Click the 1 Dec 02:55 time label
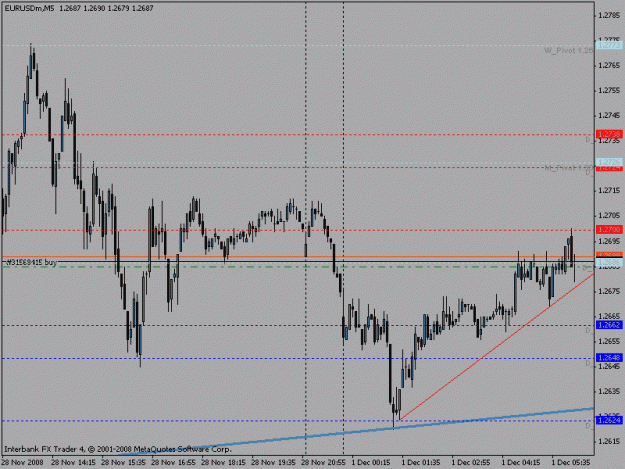 [x=471, y=462]
